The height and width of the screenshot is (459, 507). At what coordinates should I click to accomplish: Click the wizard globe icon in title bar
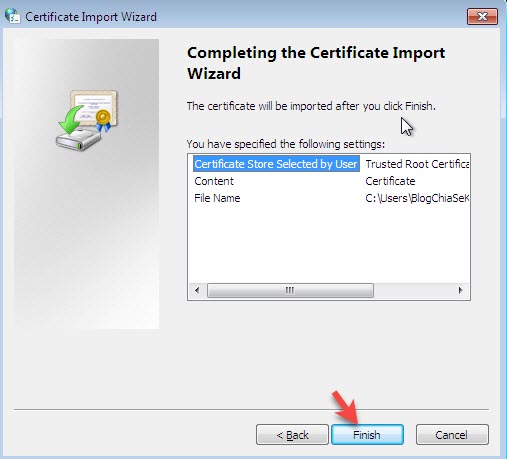tap(12, 16)
